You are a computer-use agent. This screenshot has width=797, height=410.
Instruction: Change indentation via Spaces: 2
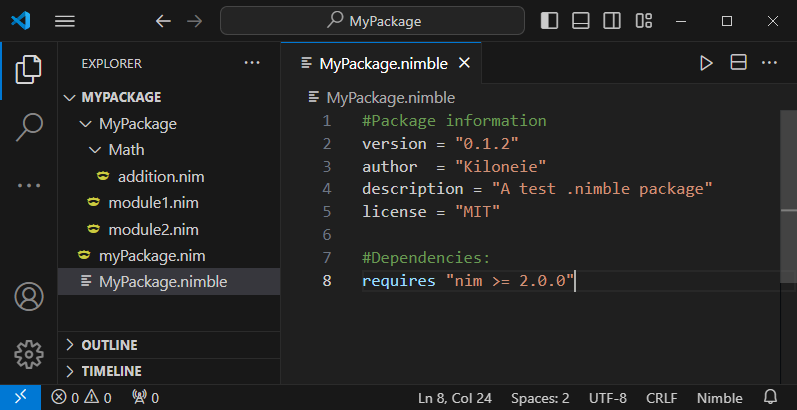click(x=540, y=398)
